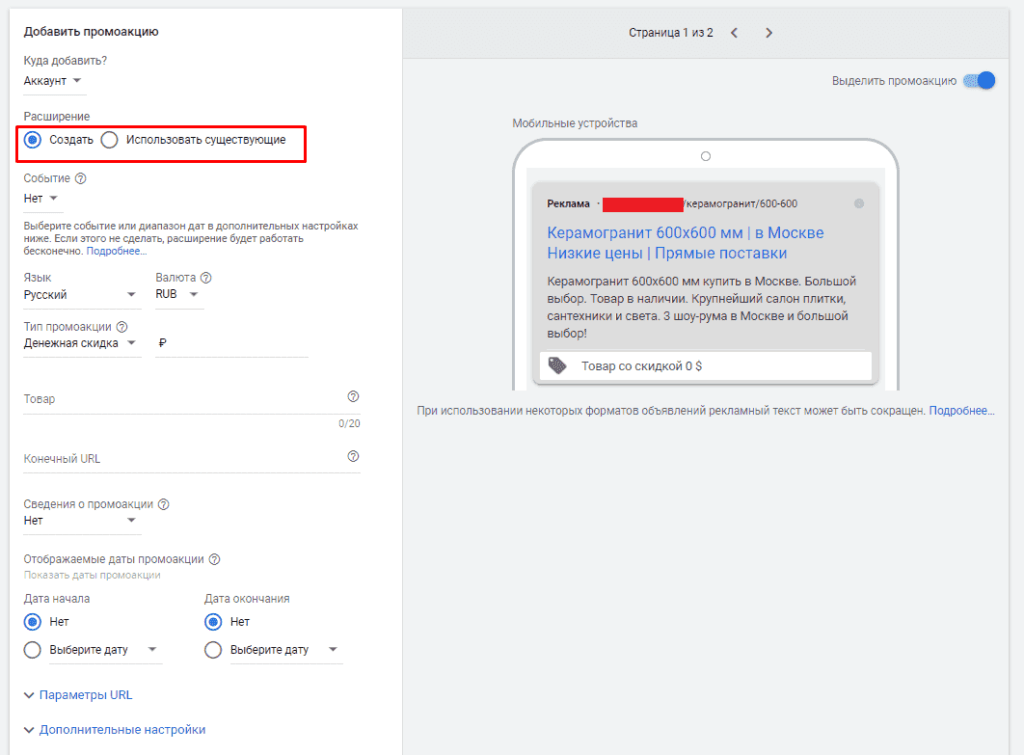Click the Конечный URL input field
Image resolution: width=1024 pixels, height=755 pixels.
pos(192,459)
